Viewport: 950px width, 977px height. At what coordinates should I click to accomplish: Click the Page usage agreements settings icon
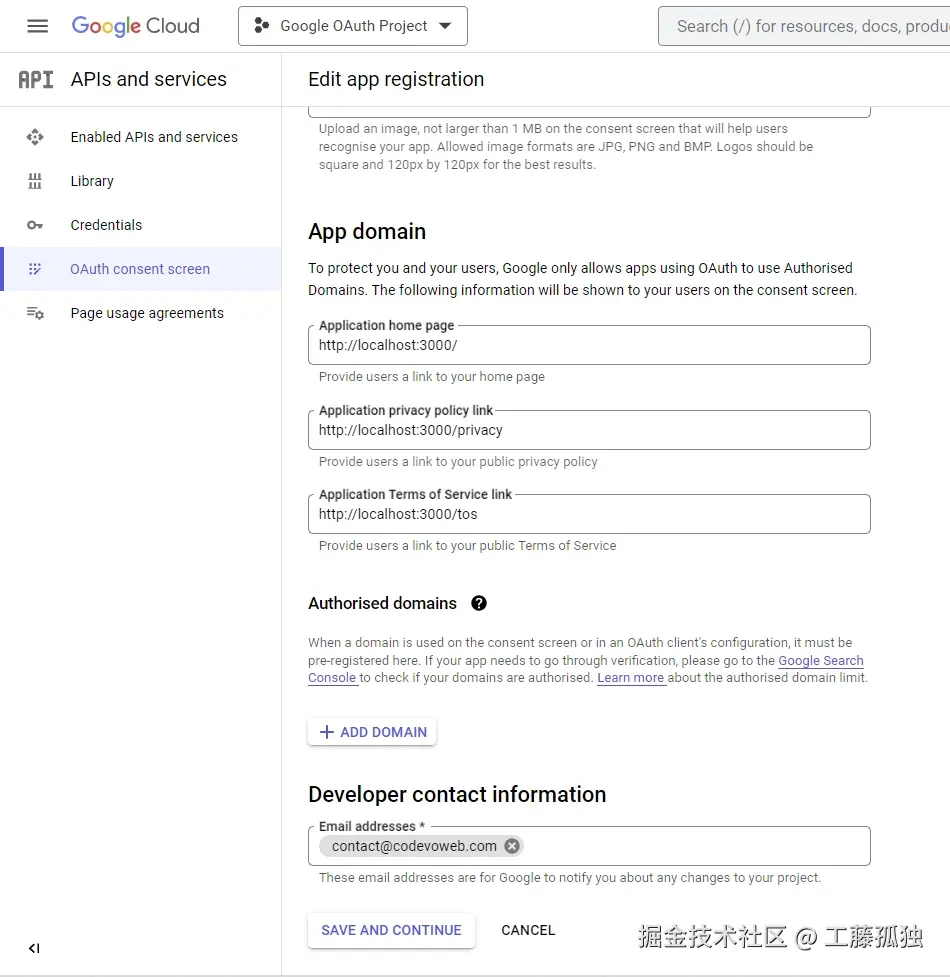tap(35, 313)
